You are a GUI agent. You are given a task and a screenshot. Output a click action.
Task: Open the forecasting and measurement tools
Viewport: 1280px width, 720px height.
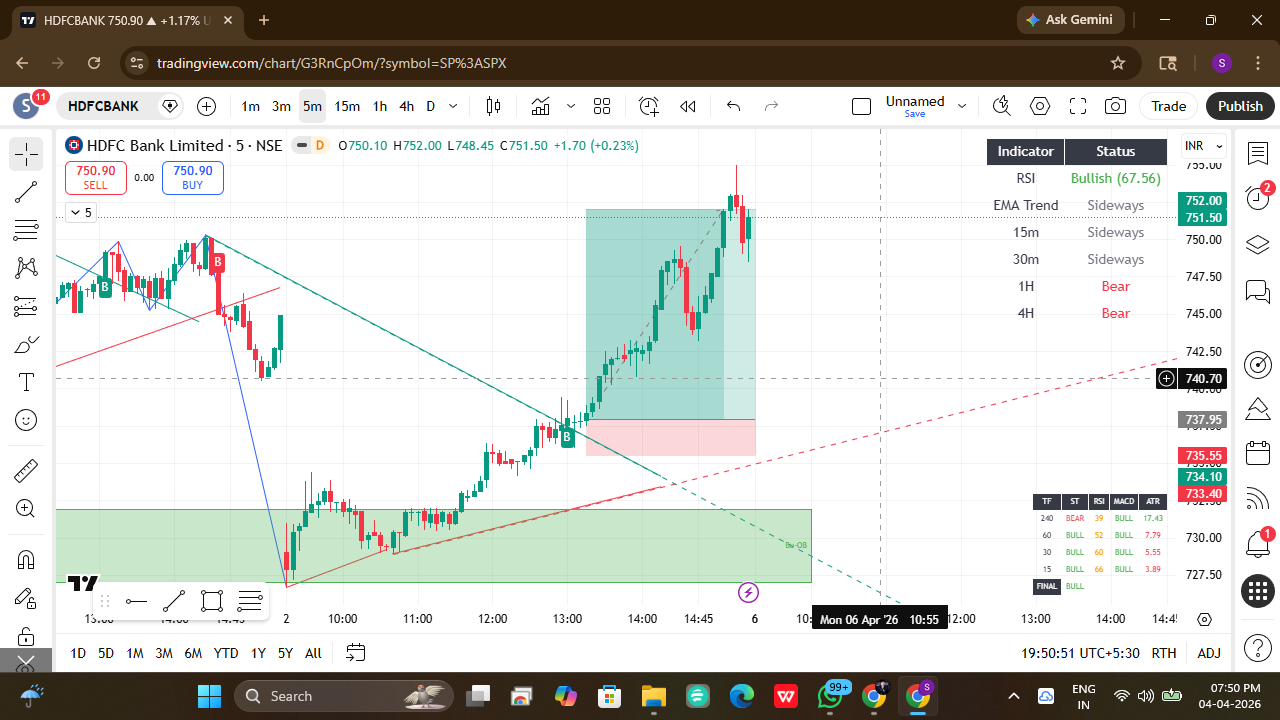tap(26, 307)
